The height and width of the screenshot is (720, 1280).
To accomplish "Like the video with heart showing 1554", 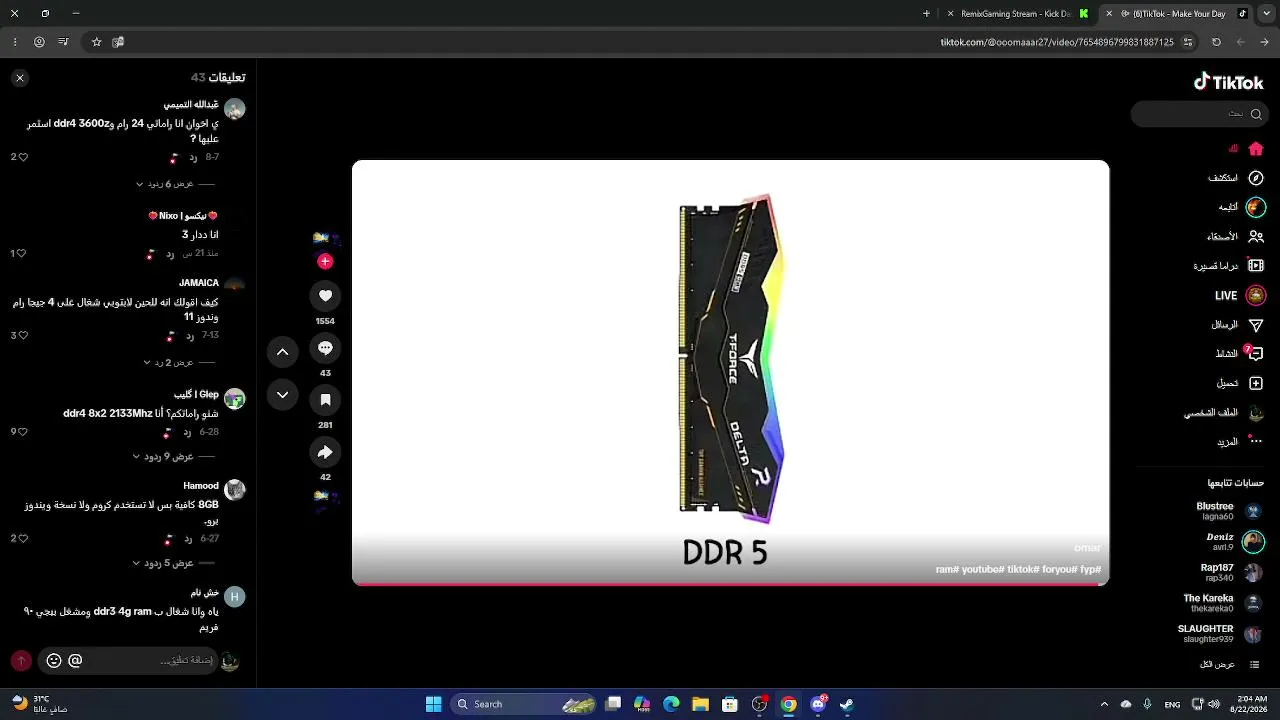I will (x=325, y=296).
